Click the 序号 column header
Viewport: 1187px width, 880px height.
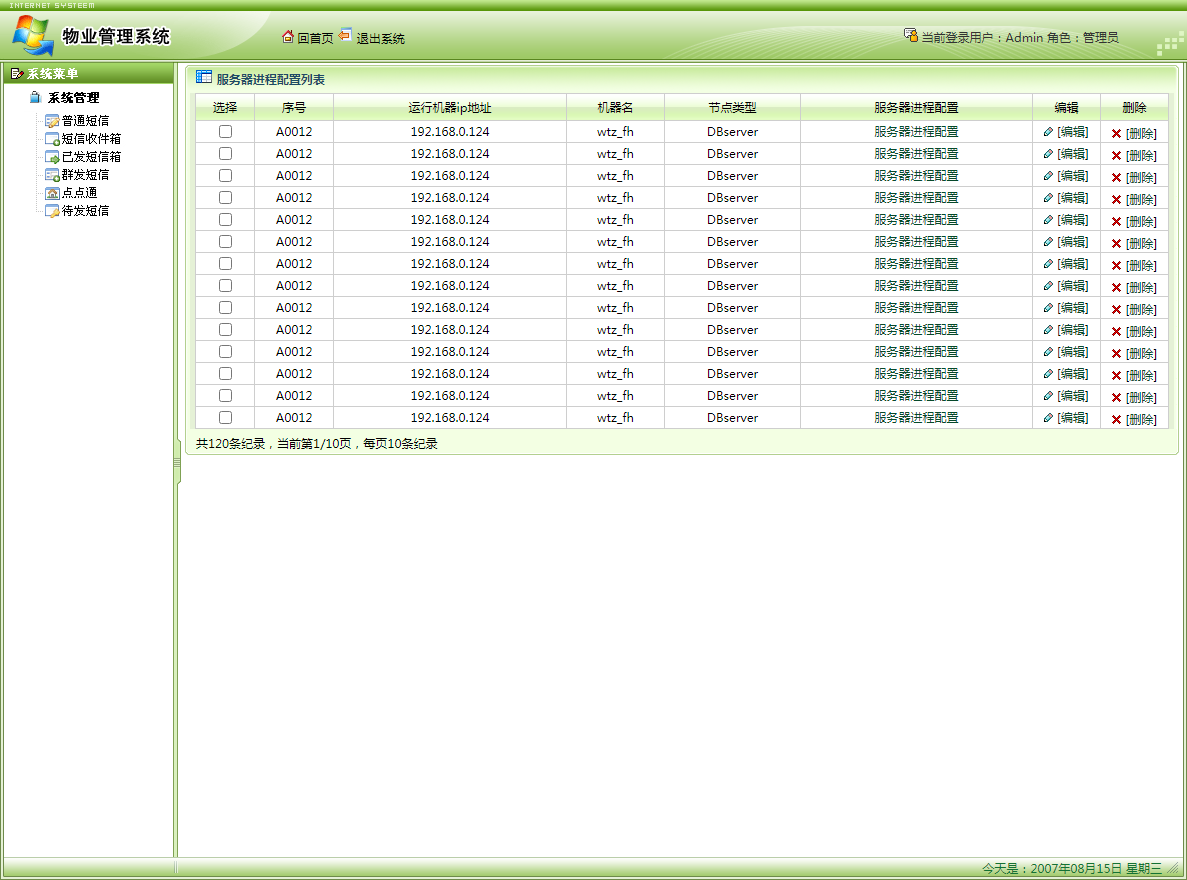[x=294, y=108]
